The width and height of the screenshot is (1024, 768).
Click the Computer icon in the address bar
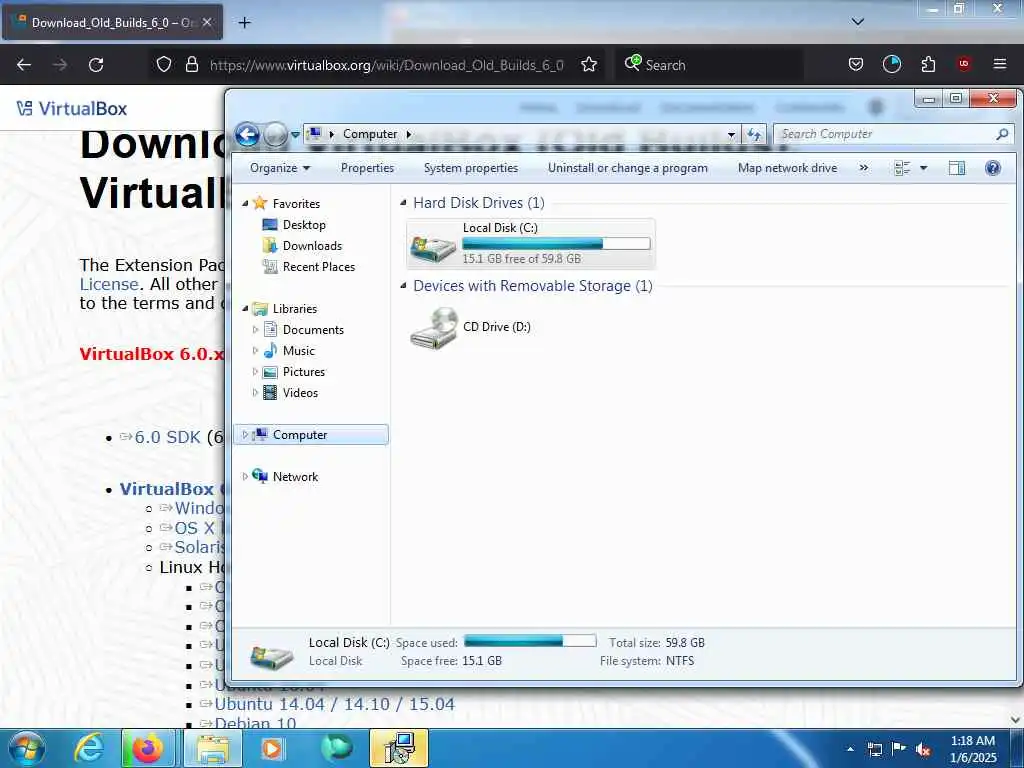pyautogui.click(x=315, y=134)
